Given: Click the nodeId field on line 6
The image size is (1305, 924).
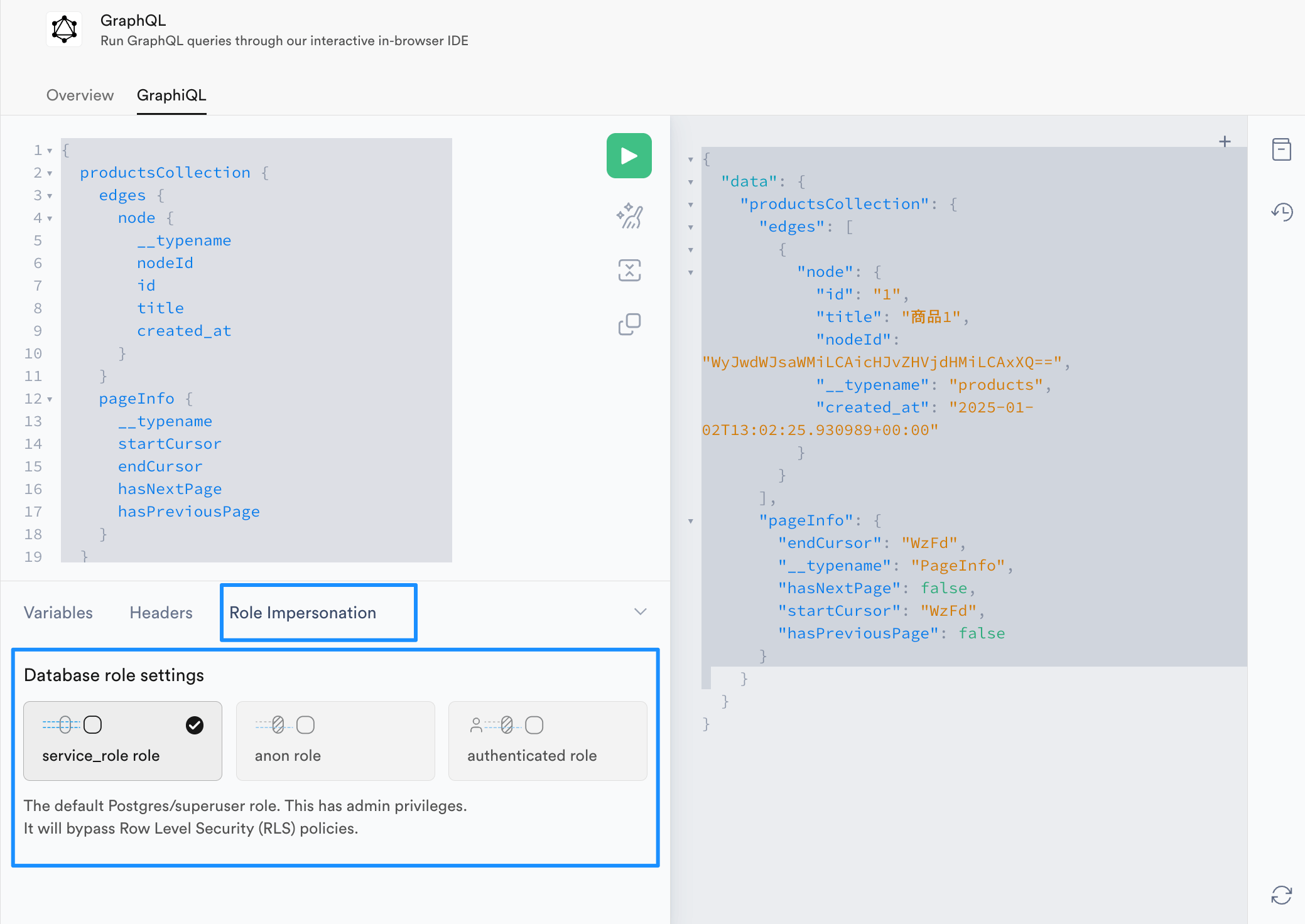Looking at the screenshot, I should coord(165,263).
